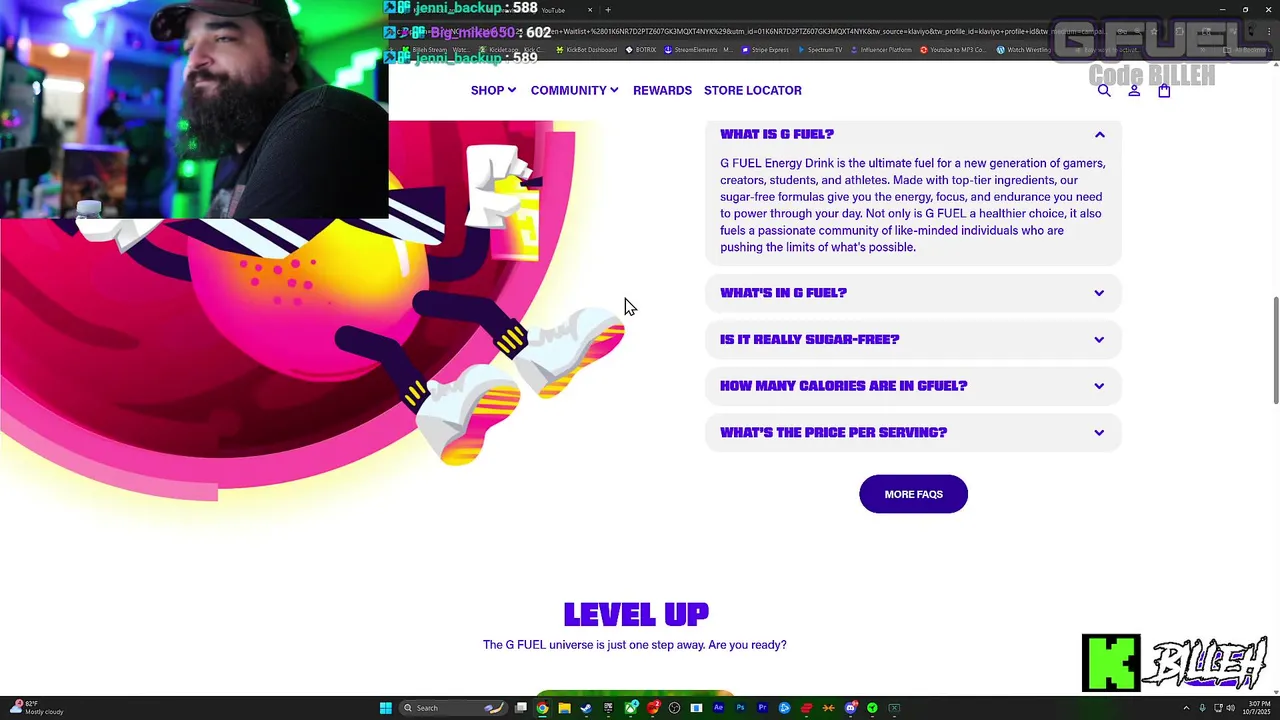Open the Windows Start menu
Screen dimensions: 1280x720
[x=386, y=708]
